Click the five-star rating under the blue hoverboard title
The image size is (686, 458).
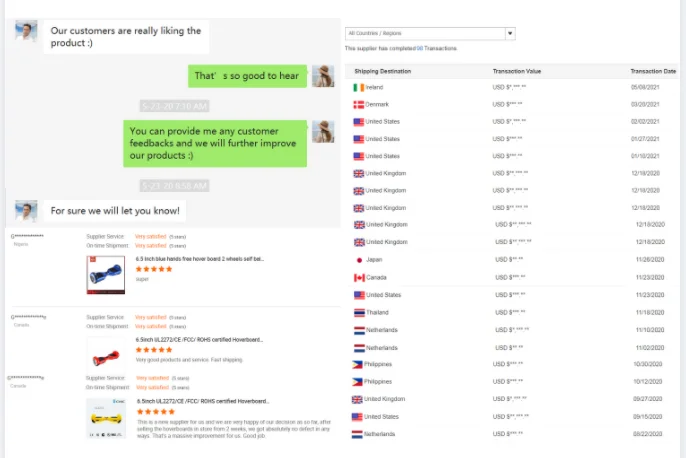[x=155, y=269]
